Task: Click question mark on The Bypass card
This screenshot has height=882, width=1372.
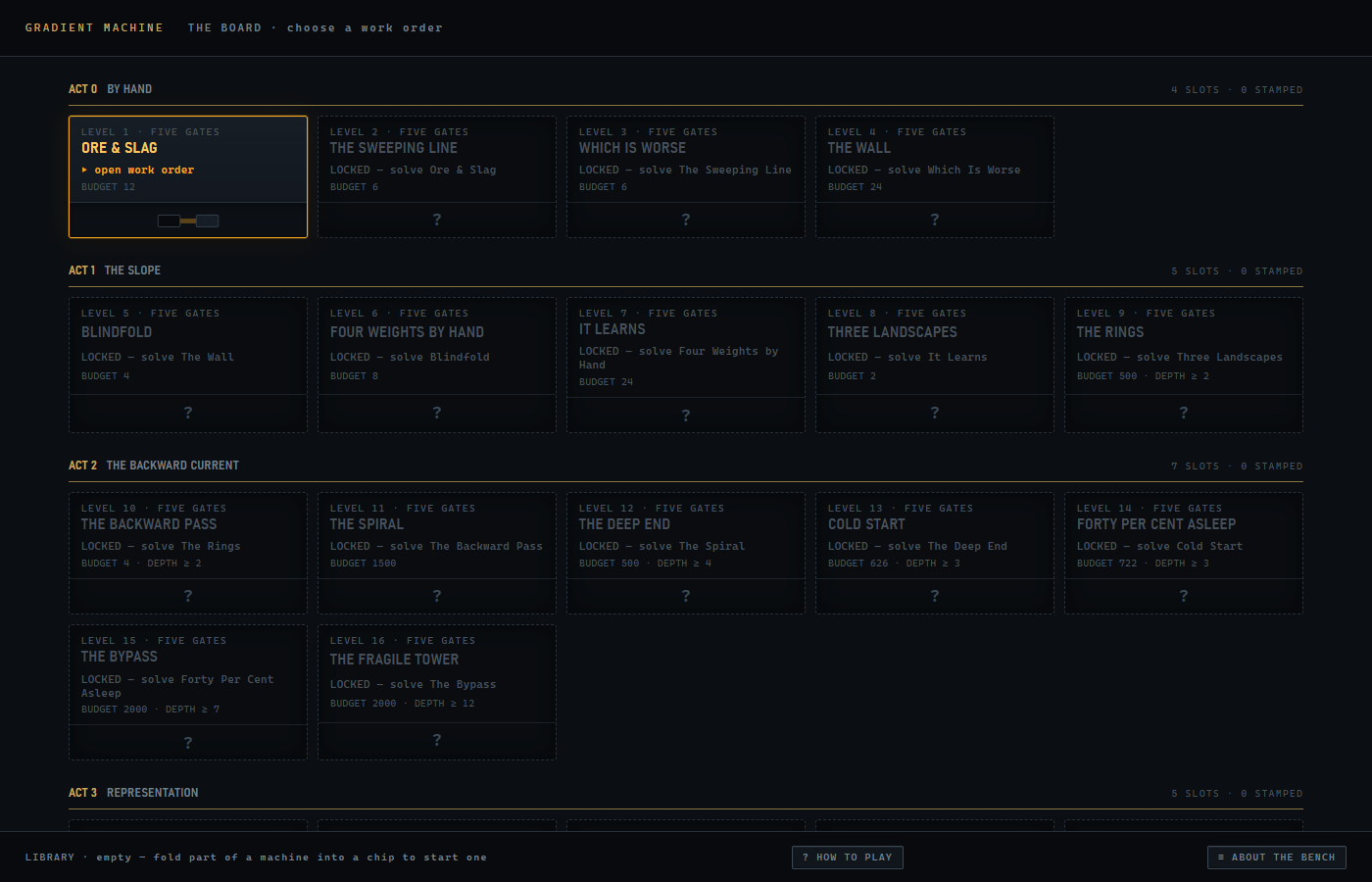Action: [188, 743]
